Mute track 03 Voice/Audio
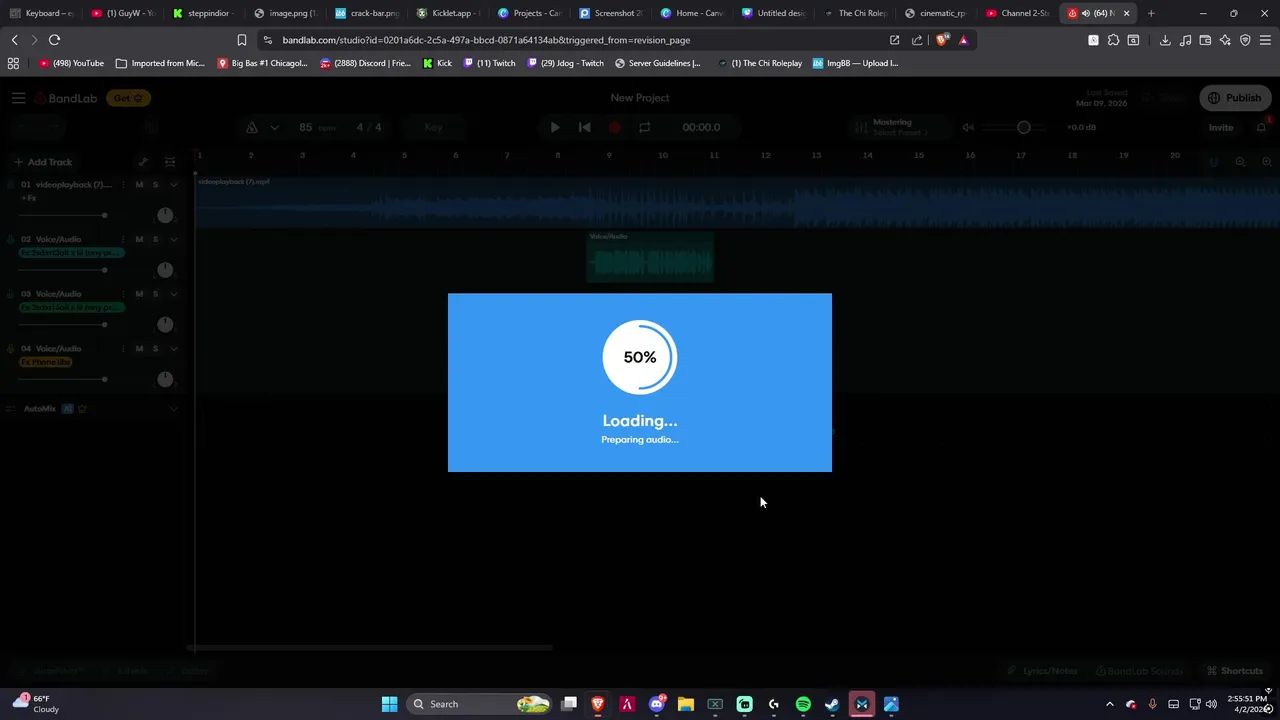This screenshot has width=1280, height=720. tap(139, 294)
